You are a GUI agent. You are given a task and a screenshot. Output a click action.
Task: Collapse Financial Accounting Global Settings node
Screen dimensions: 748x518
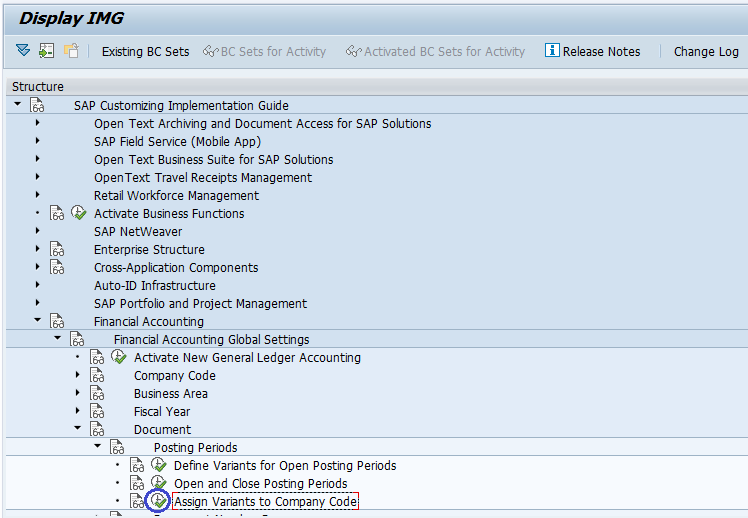coord(57,338)
